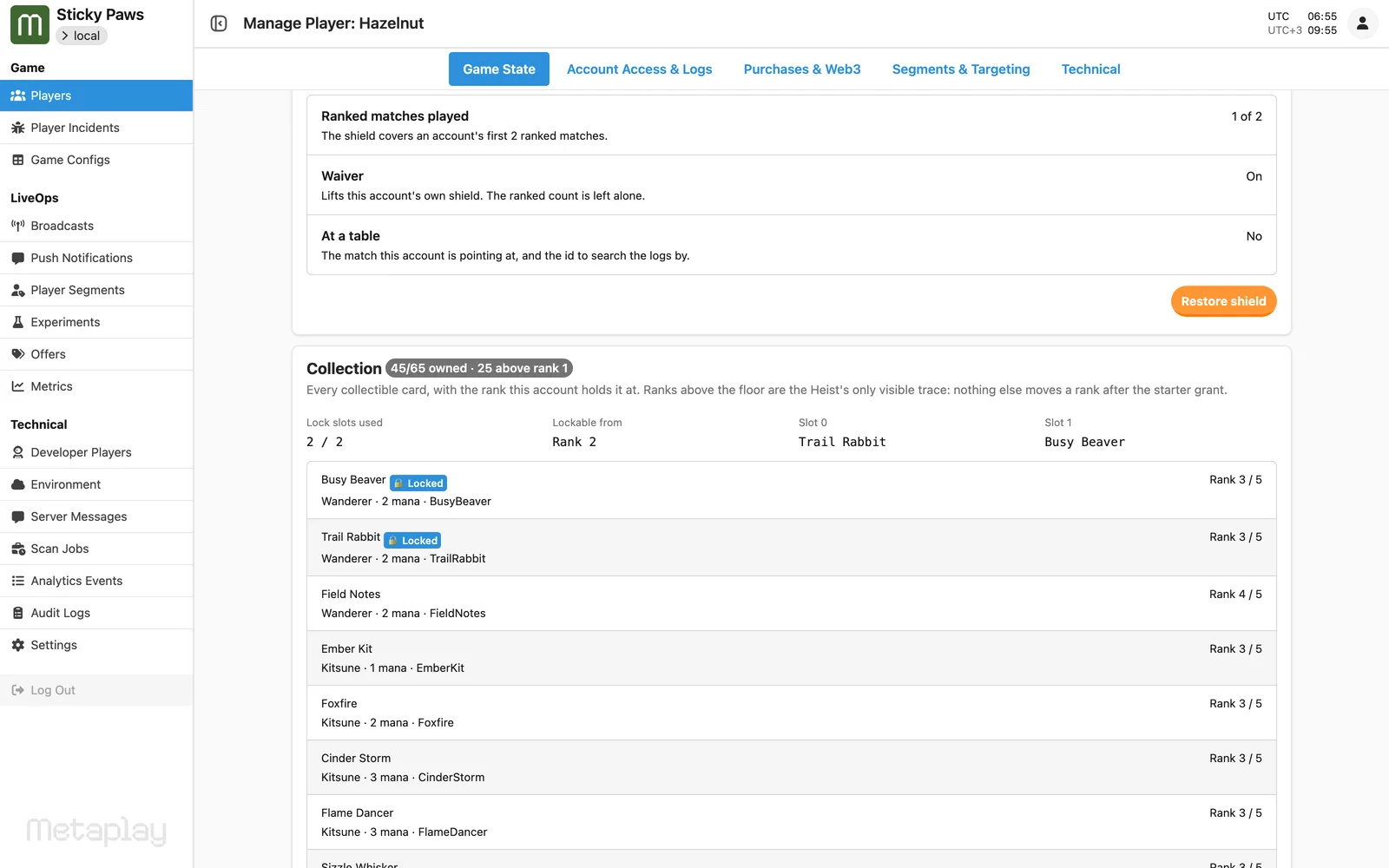Open Account Access & Logs tab
Screen dimensions: 1389x868
coord(640,69)
